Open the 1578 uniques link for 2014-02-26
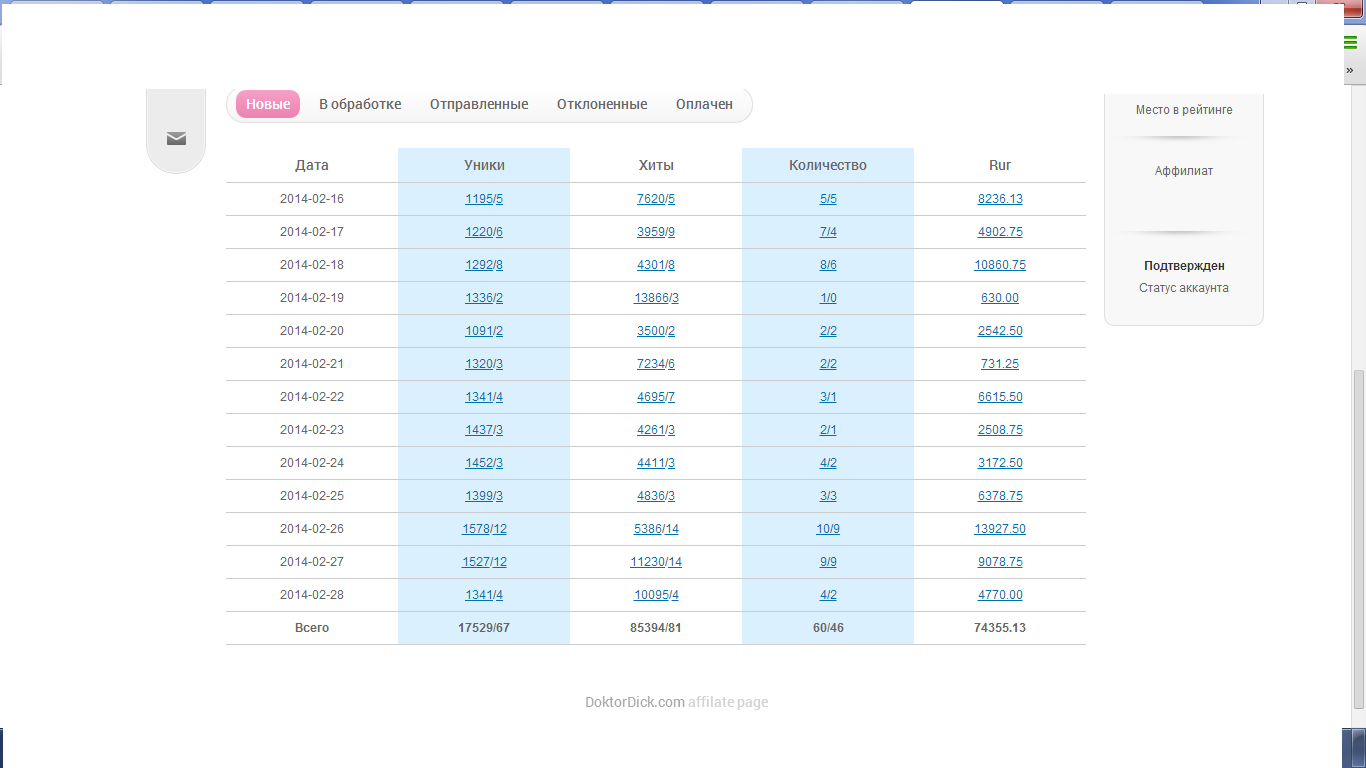1366x768 pixels. 475,529
